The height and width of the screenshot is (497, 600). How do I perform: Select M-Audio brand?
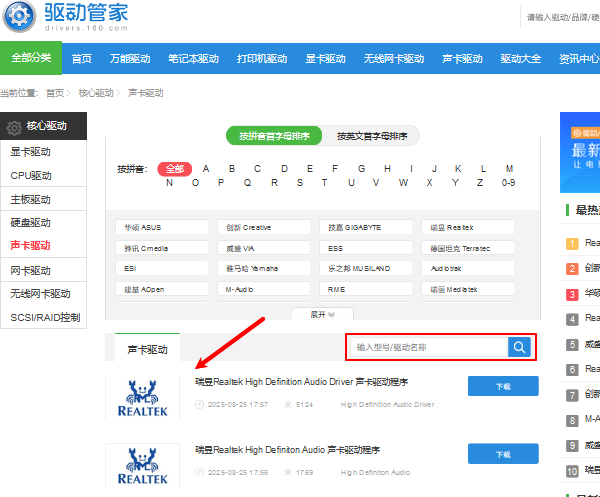(264, 289)
